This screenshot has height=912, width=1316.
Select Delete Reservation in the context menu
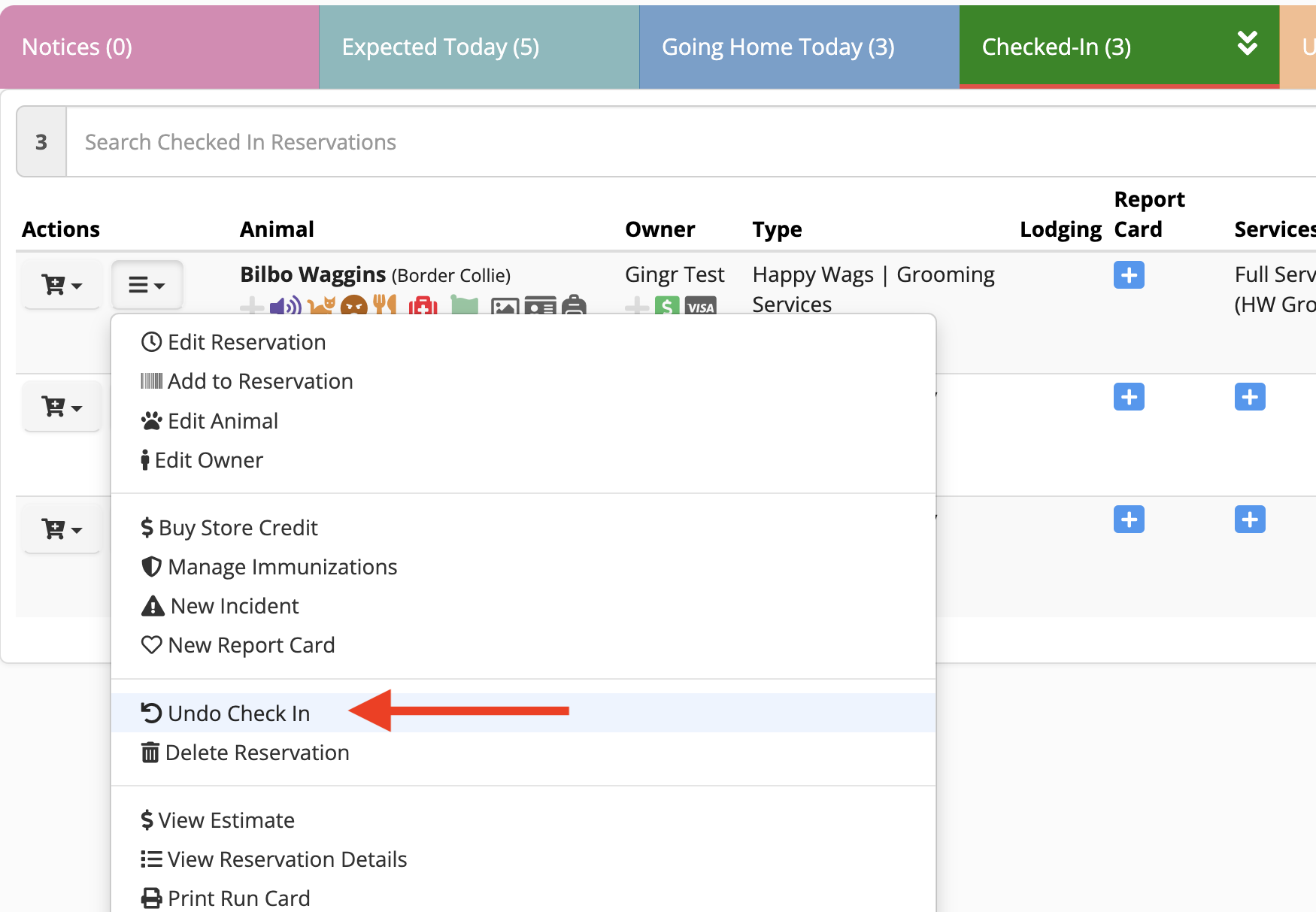[x=258, y=752]
